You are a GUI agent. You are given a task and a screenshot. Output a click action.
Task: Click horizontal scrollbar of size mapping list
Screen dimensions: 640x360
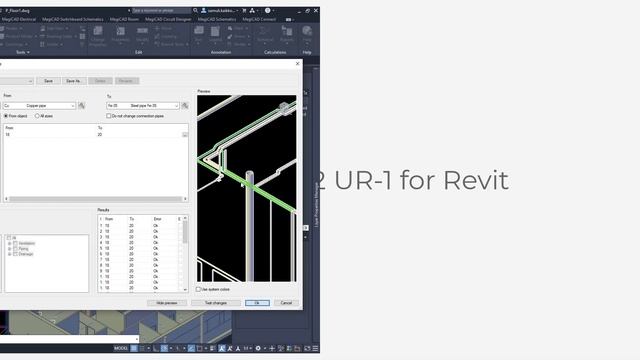pyautogui.click(x=96, y=199)
